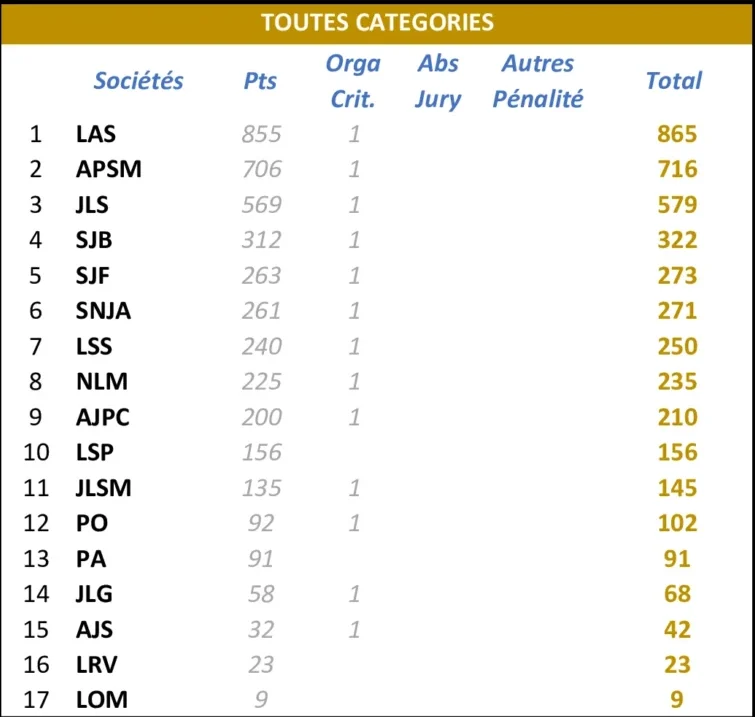This screenshot has height=717, width=755.
Task: Select the JLSM society name
Action: (x=104, y=488)
